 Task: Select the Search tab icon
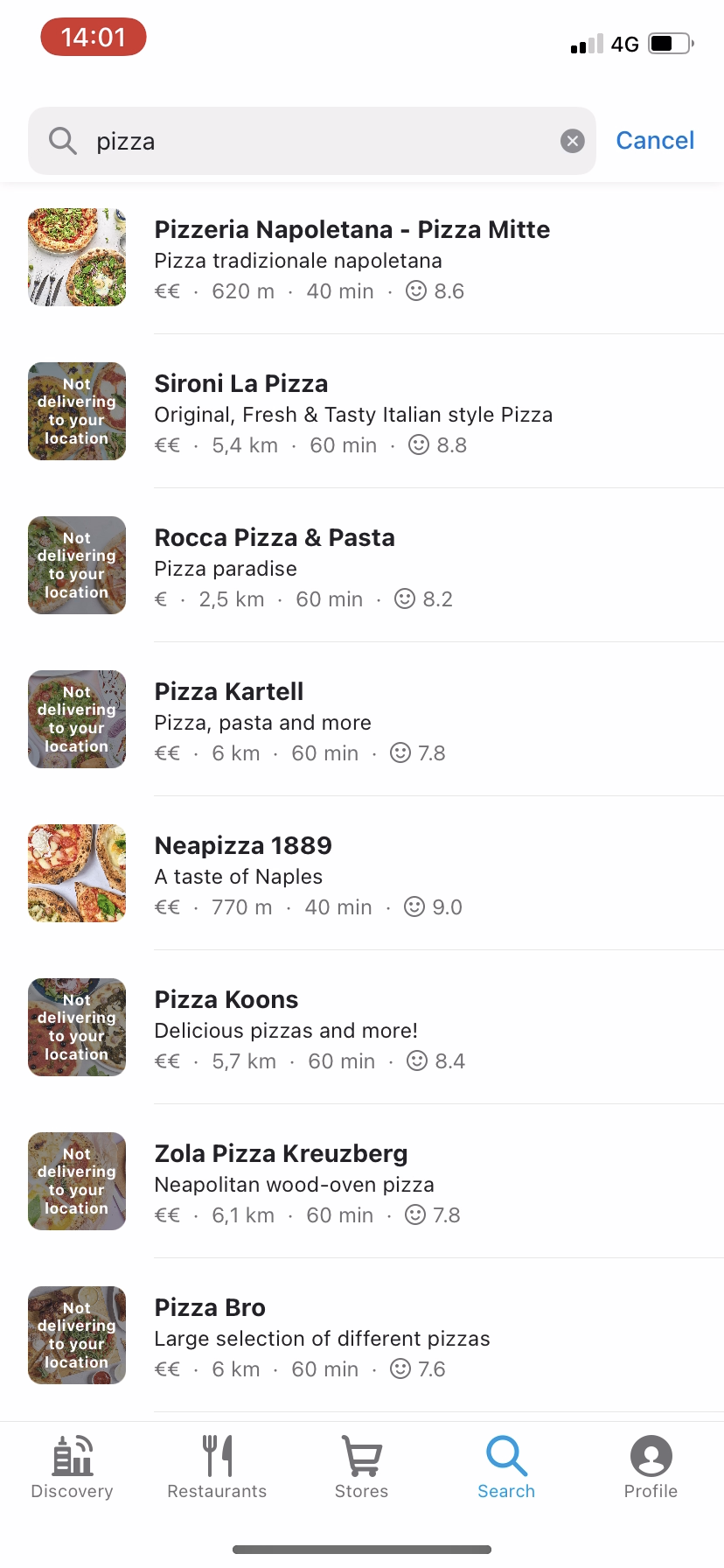(x=506, y=1456)
